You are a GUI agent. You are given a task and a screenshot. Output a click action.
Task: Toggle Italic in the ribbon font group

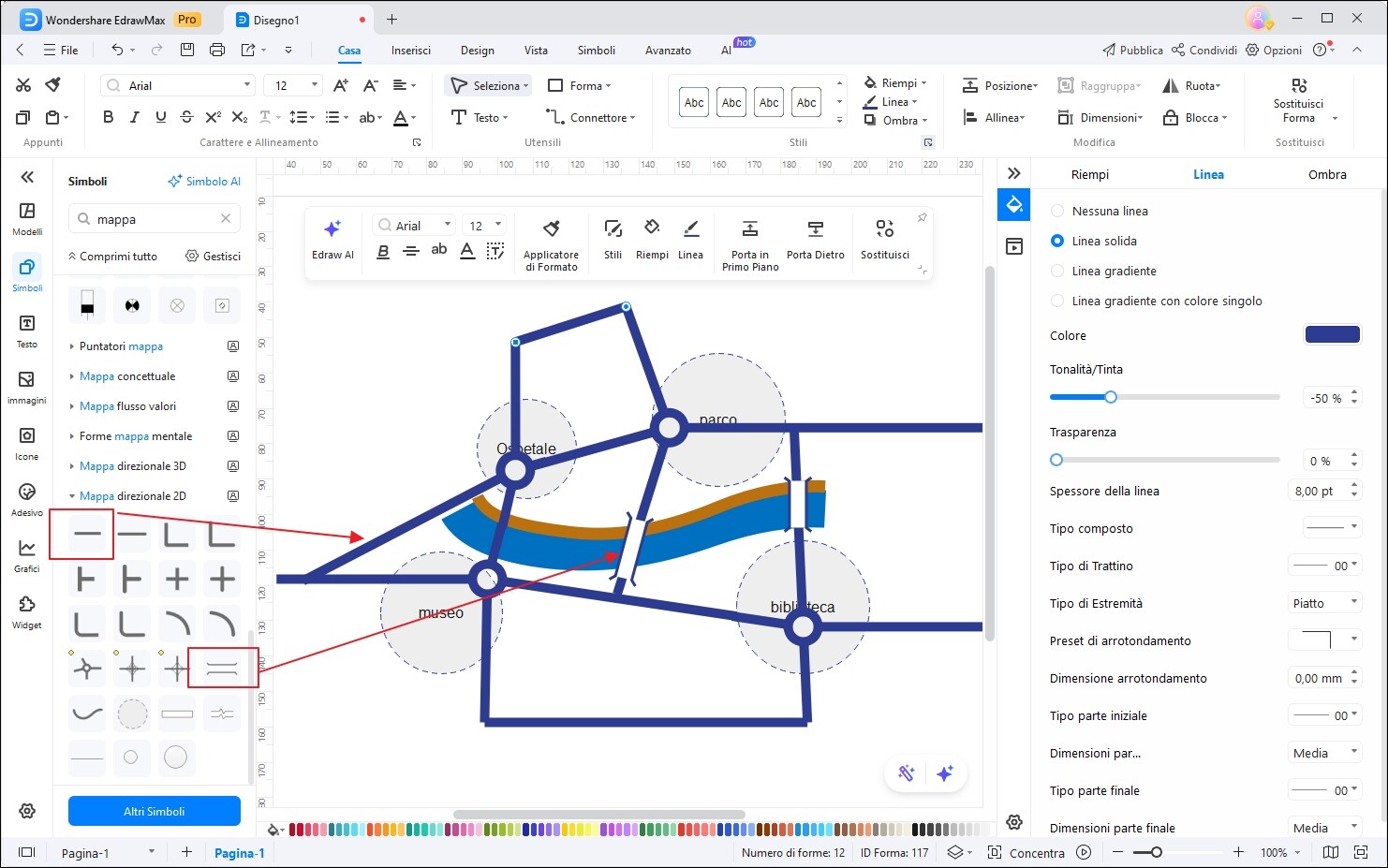coord(134,117)
